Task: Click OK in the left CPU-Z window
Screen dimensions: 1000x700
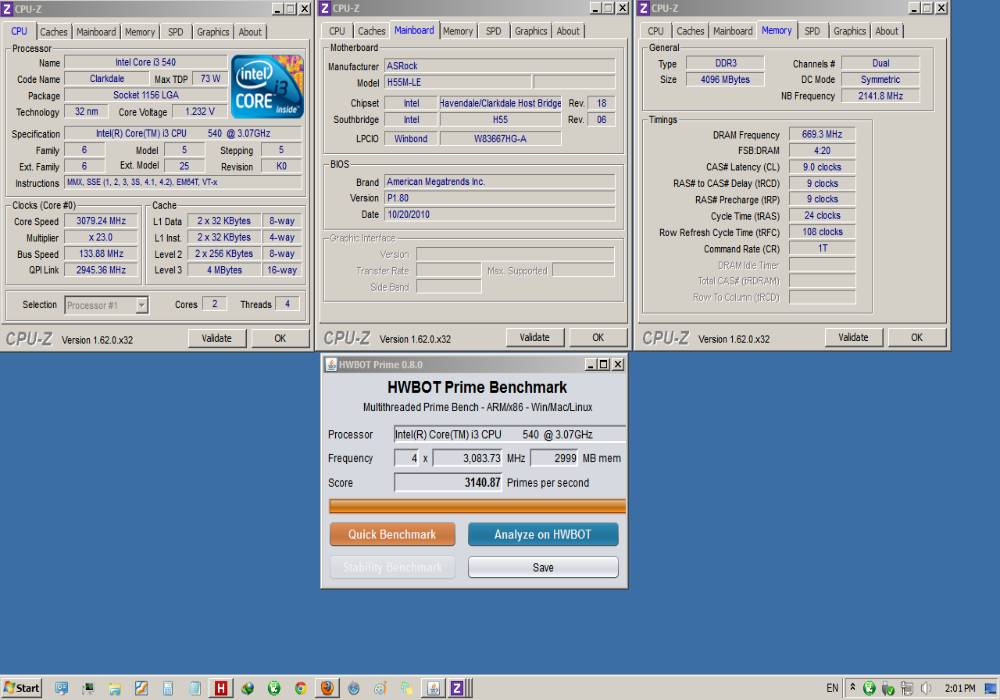Action: point(280,339)
